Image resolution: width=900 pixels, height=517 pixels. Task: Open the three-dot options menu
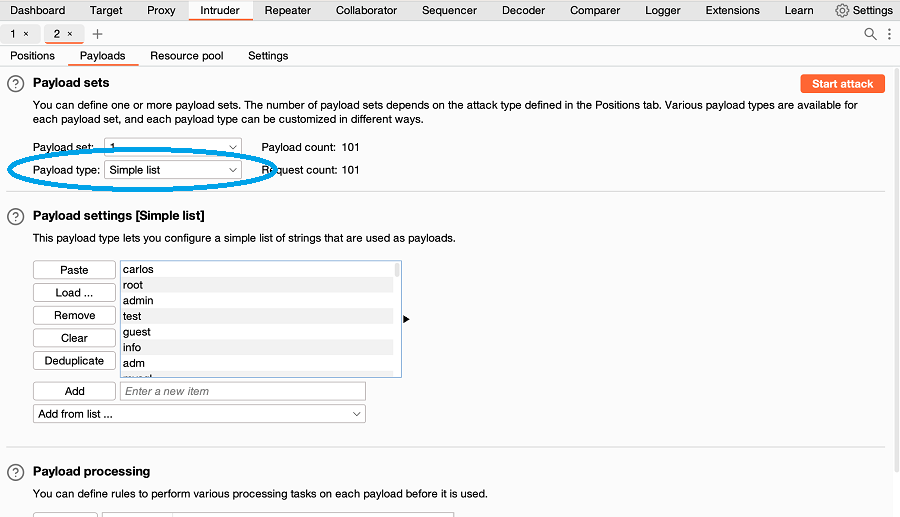[889, 34]
